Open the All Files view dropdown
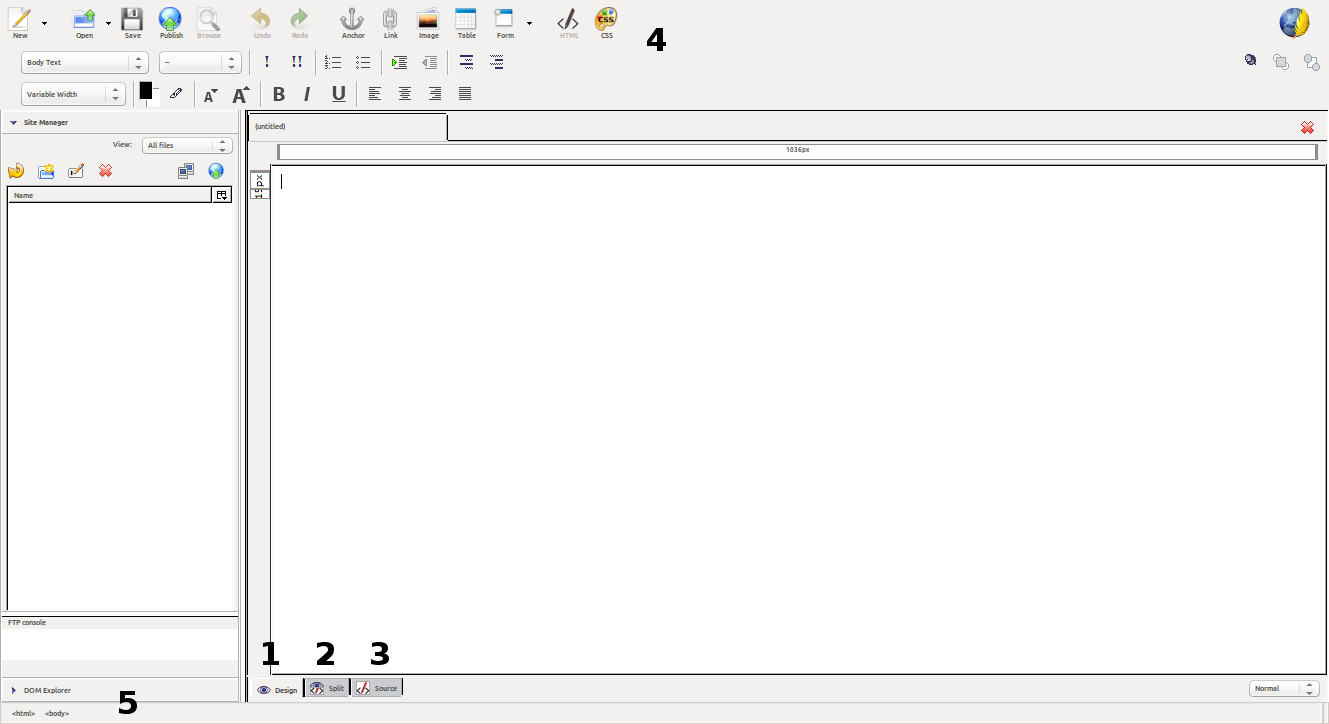The height and width of the screenshot is (724, 1329). tap(187, 145)
